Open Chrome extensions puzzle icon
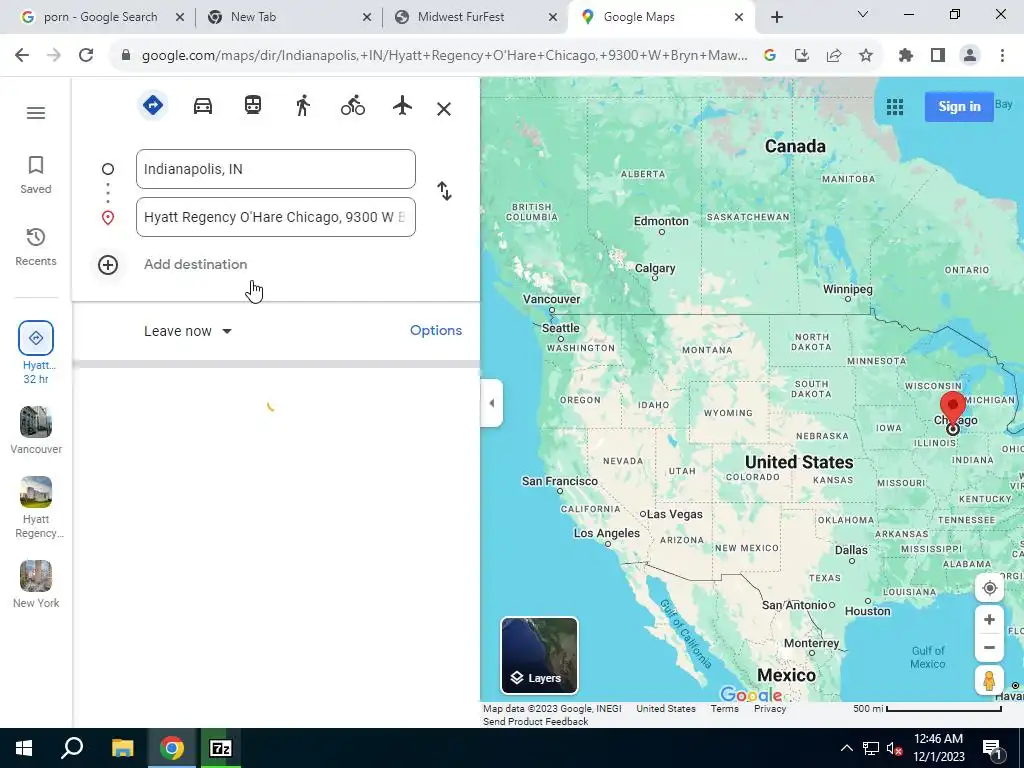 (x=905, y=56)
